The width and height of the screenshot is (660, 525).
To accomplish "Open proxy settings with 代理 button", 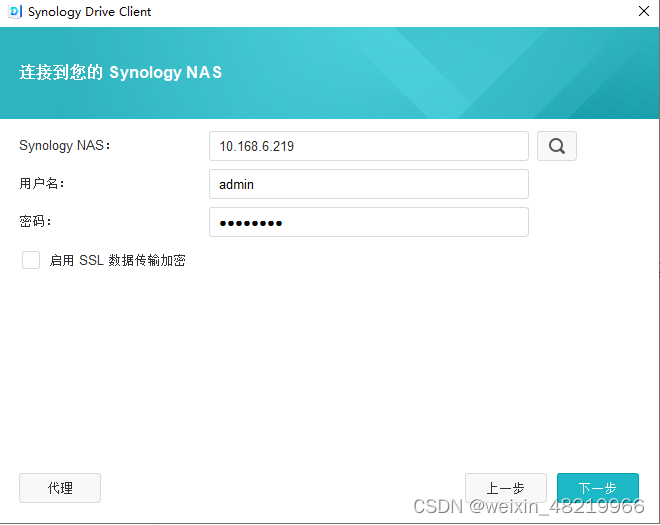I will pos(60,488).
